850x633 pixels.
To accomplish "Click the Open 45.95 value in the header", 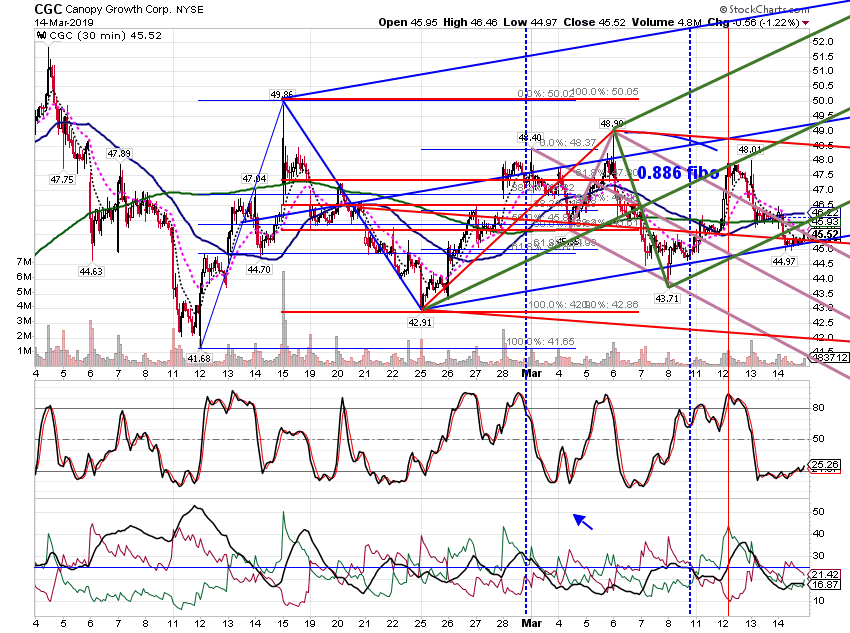I will pyautogui.click(x=408, y=23).
